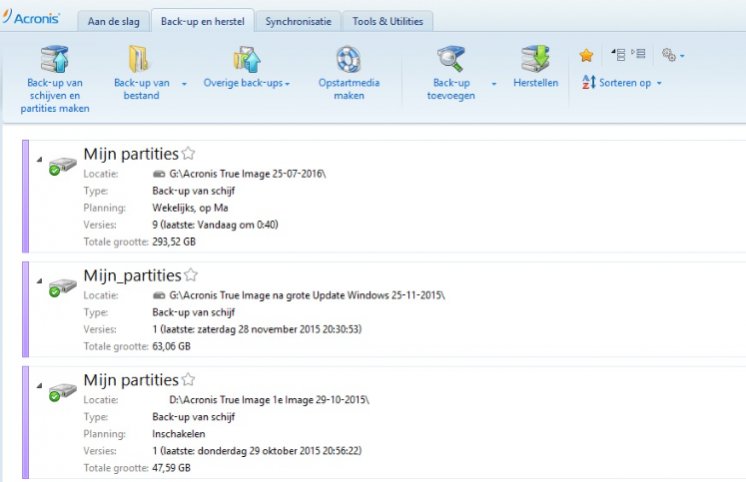
Task: Select the 63,06 GB 'Mijn_partities' backup disk icon
Action: pos(61,287)
